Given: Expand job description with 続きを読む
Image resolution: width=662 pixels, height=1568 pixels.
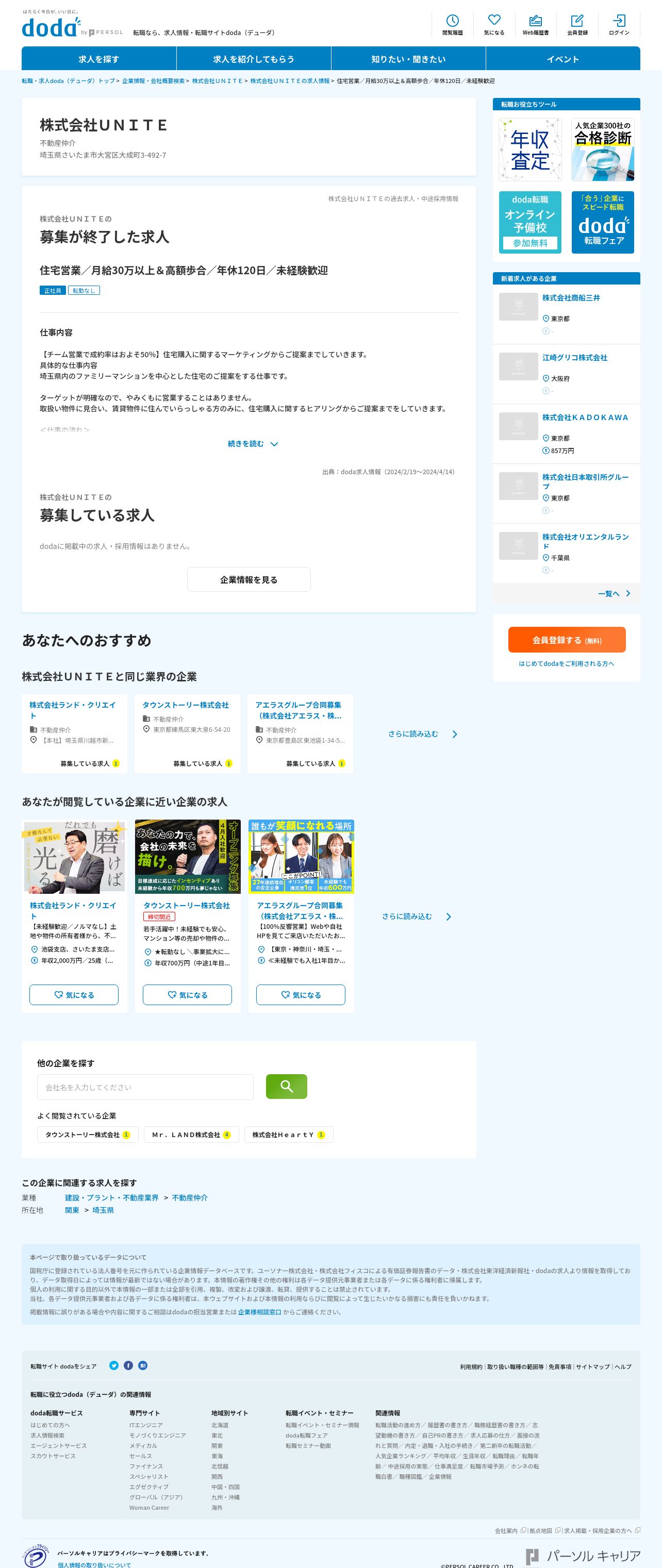Looking at the screenshot, I should pyautogui.click(x=253, y=444).
